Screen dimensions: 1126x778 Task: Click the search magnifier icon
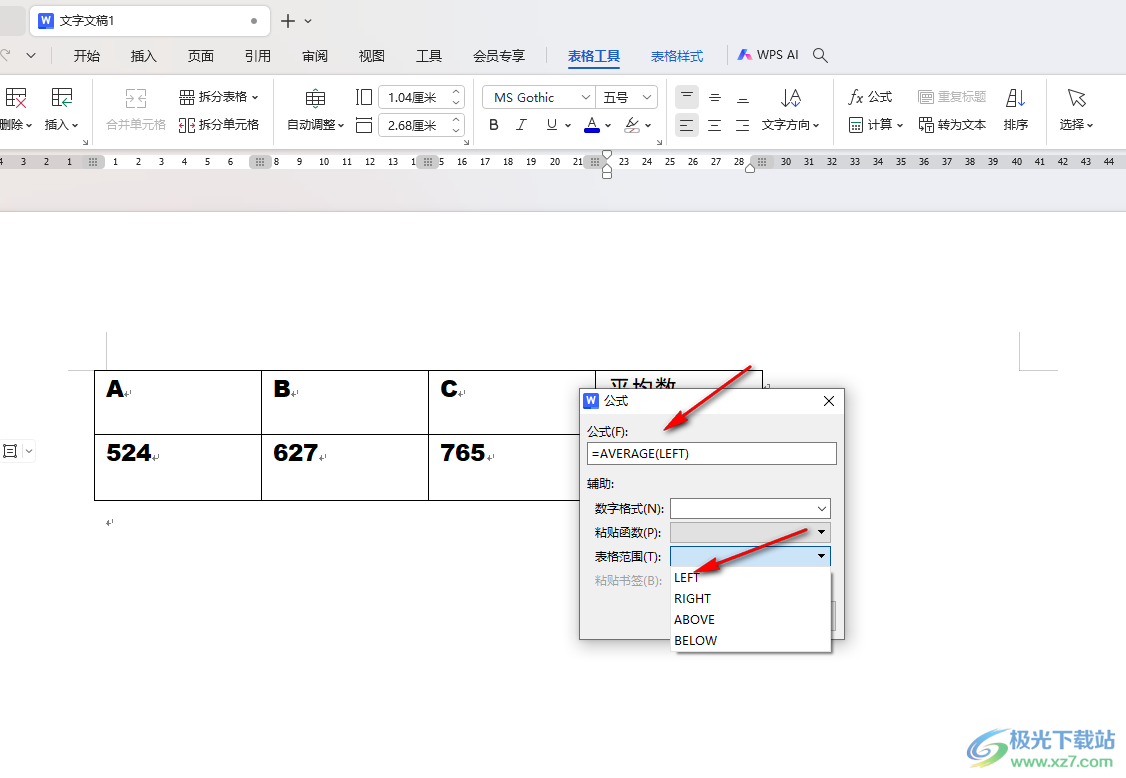(820, 55)
